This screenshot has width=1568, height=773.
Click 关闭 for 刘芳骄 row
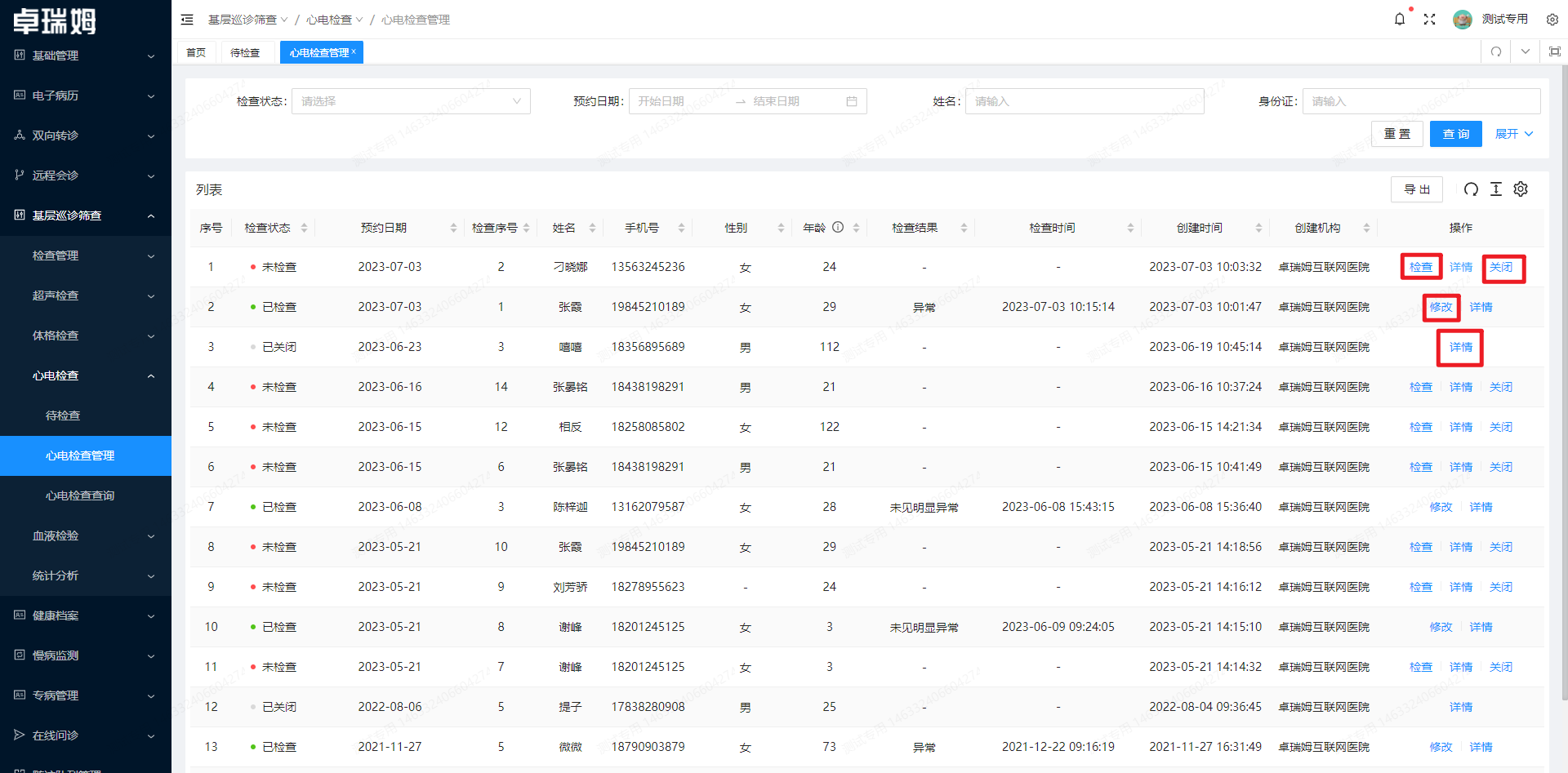coord(1501,587)
